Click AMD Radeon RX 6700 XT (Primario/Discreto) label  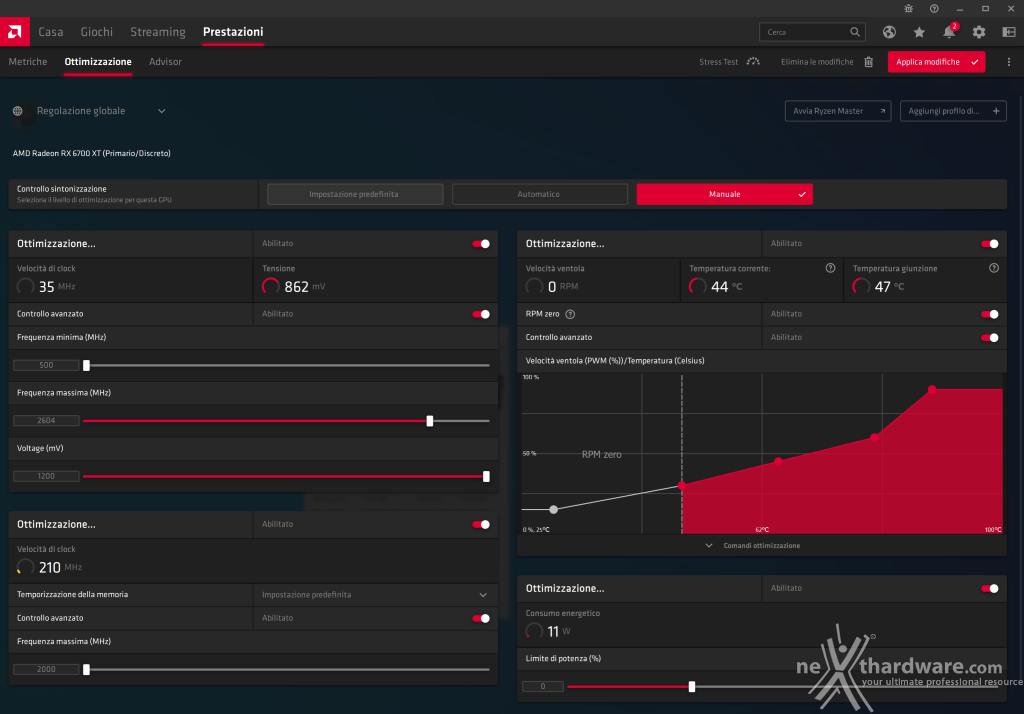tap(92, 154)
